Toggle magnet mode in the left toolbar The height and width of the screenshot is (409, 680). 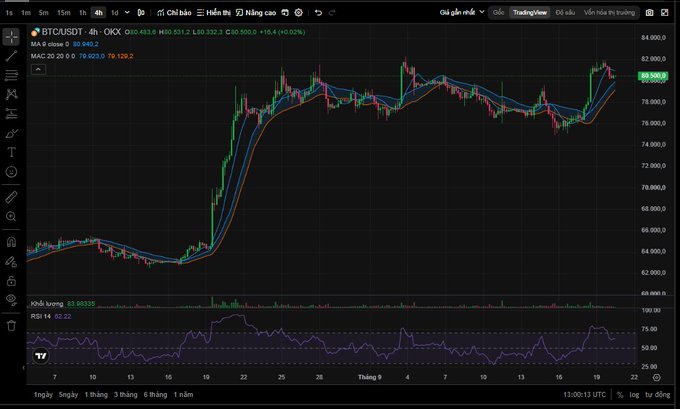pos(11,242)
